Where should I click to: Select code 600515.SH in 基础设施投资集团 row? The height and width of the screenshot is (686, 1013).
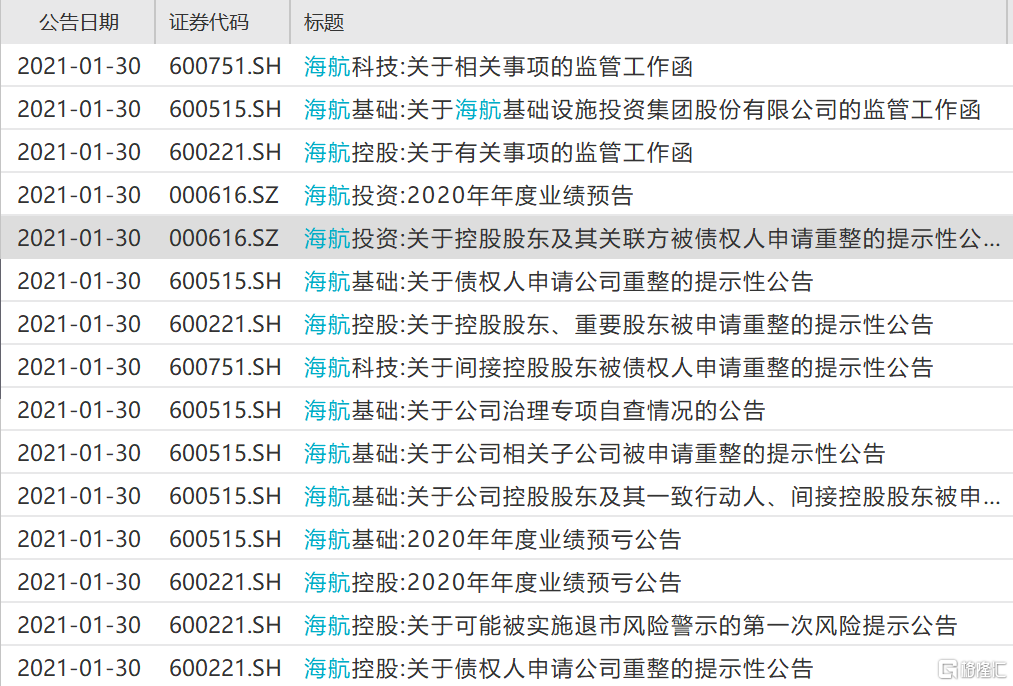click(x=225, y=109)
